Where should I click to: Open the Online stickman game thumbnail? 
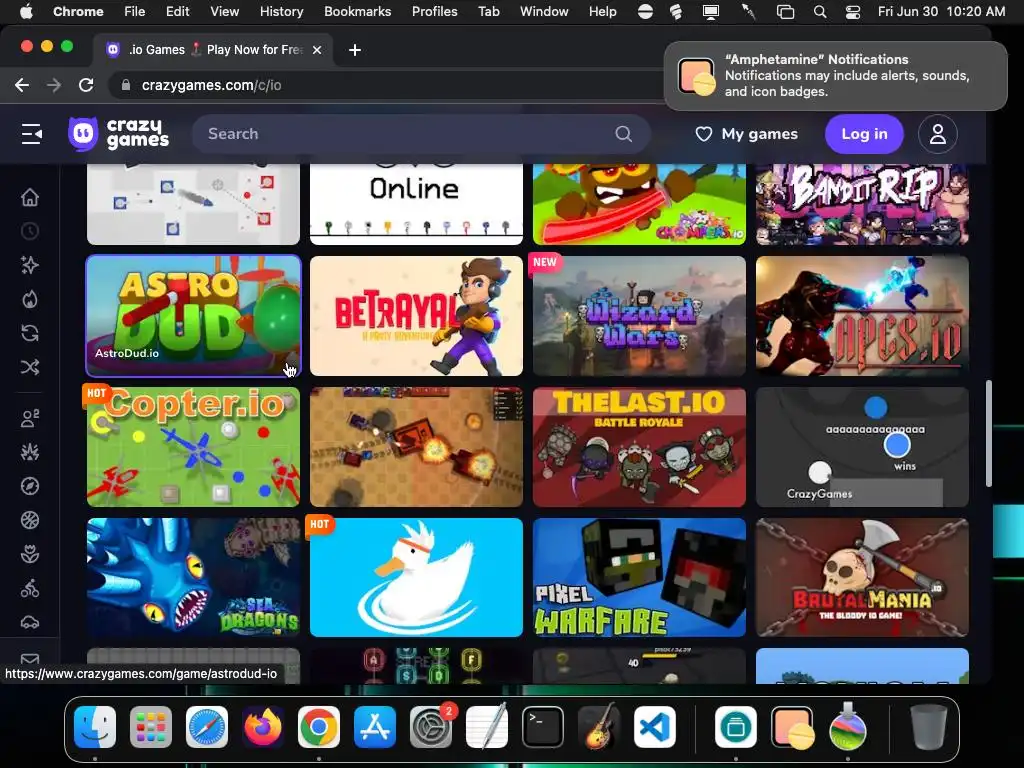[416, 204]
